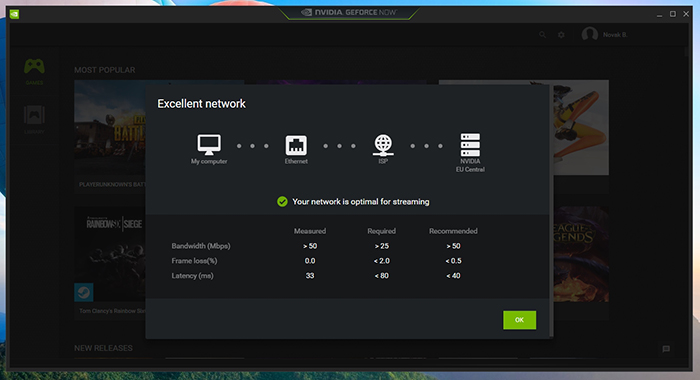Click the 'Your network is optimal for streaming' message

coord(361,202)
